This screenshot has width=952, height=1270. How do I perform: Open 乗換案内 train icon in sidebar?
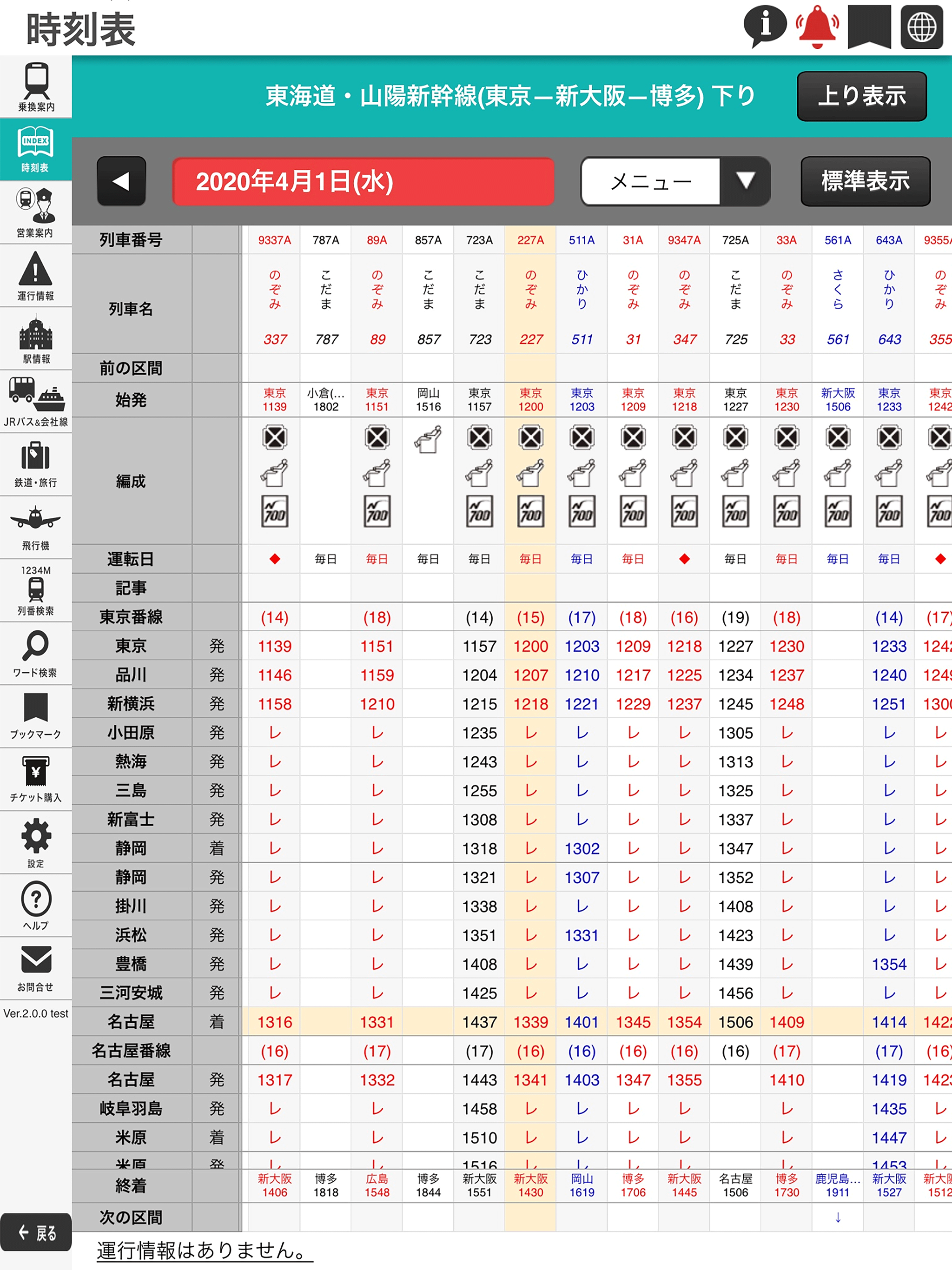[36, 86]
